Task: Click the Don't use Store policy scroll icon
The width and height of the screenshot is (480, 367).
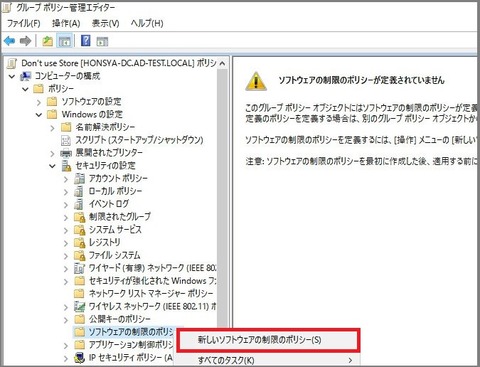Action: 12,63
